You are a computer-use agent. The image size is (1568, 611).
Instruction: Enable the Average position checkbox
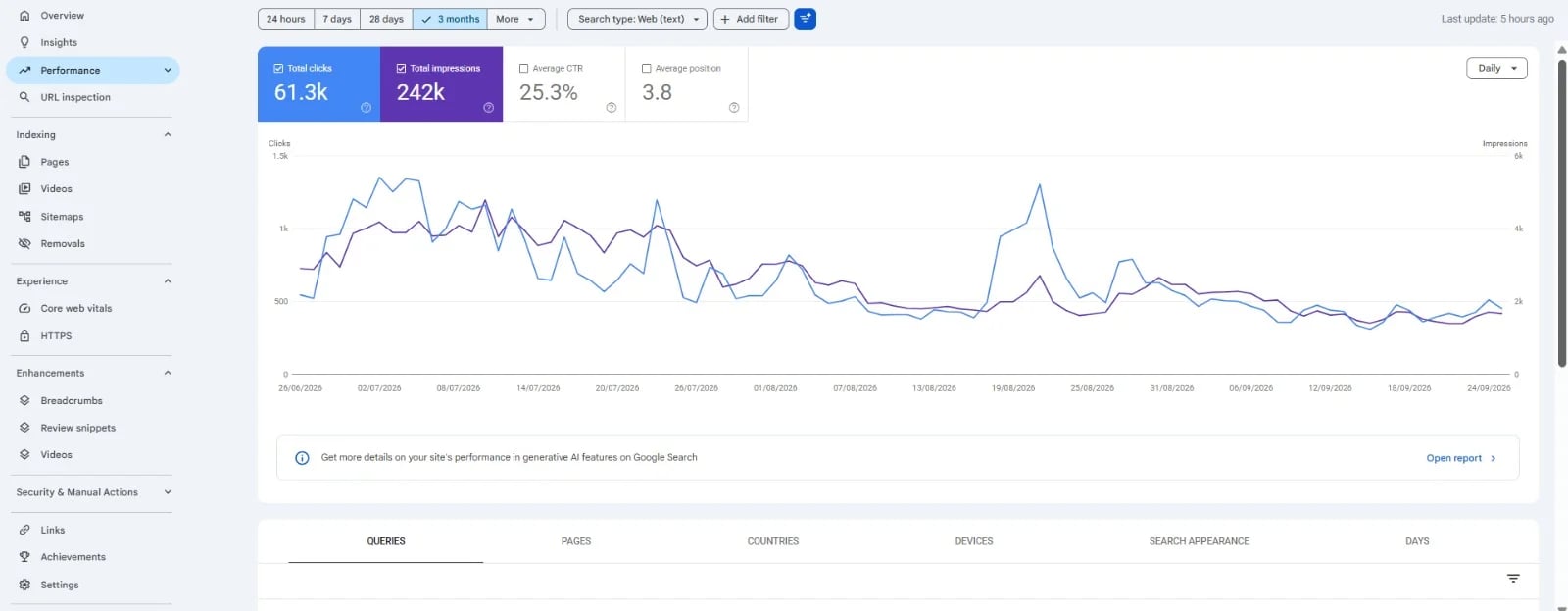(x=646, y=69)
